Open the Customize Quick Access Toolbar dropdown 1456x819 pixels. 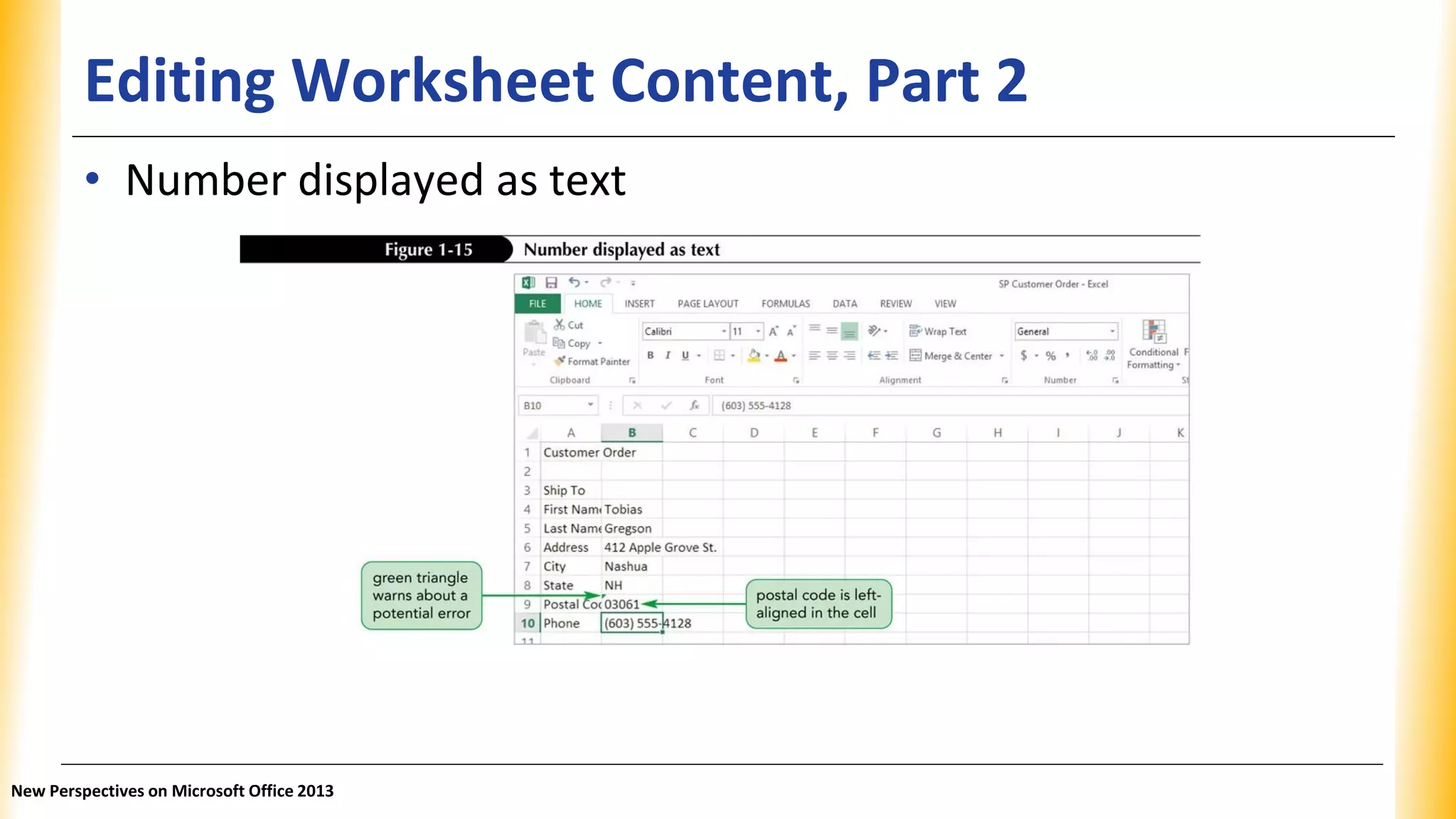coord(633,283)
